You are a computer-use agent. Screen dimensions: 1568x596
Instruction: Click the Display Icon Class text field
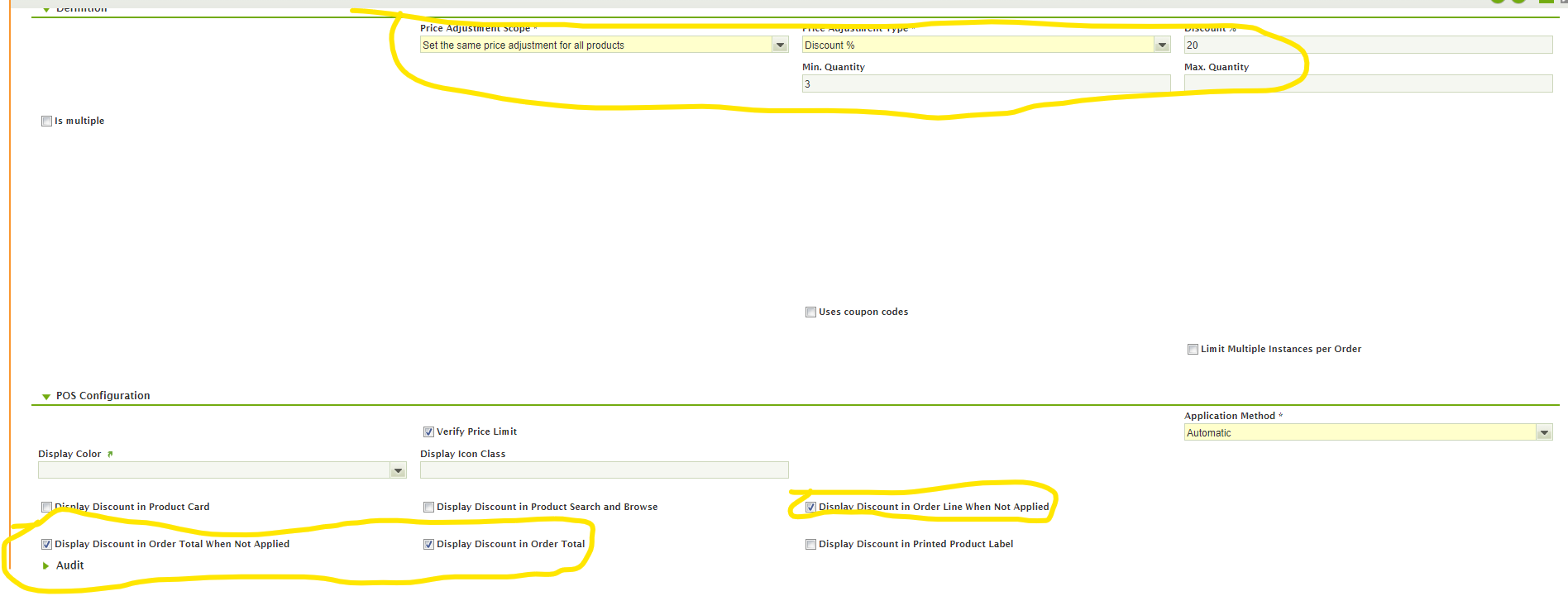(604, 471)
